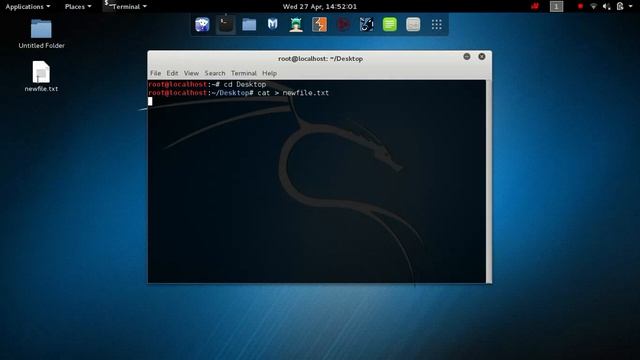Open the beige dock application icon

[413, 24]
